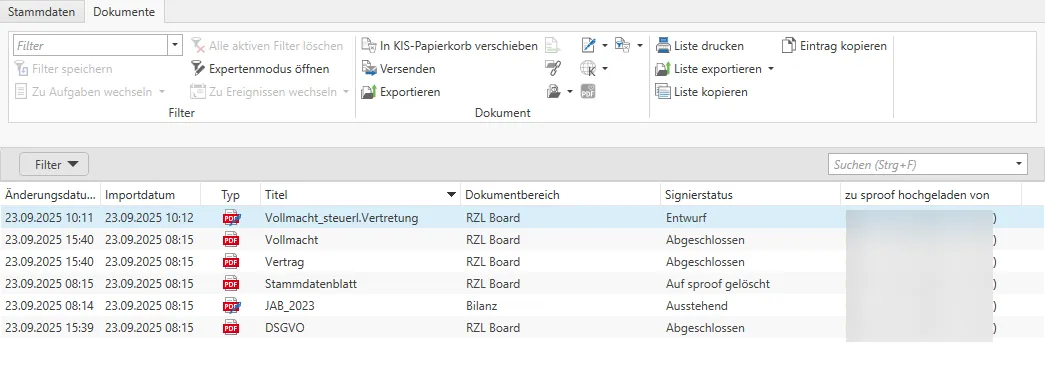
Task: Switch to the Stammdaten tab
Action: point(41,11)
